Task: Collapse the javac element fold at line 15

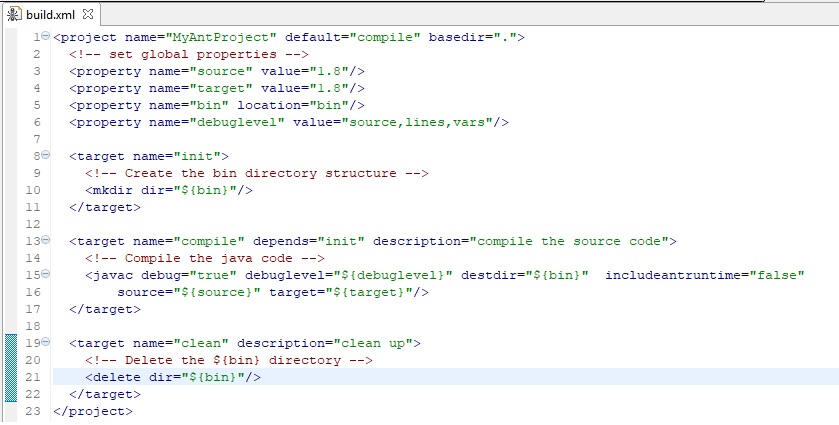Action: (x=45, y=274)
